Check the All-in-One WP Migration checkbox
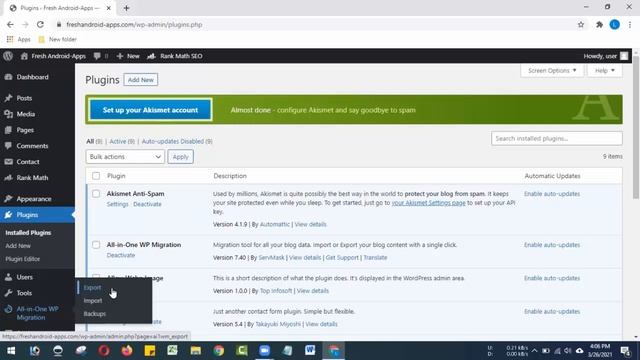 (96, 244)
